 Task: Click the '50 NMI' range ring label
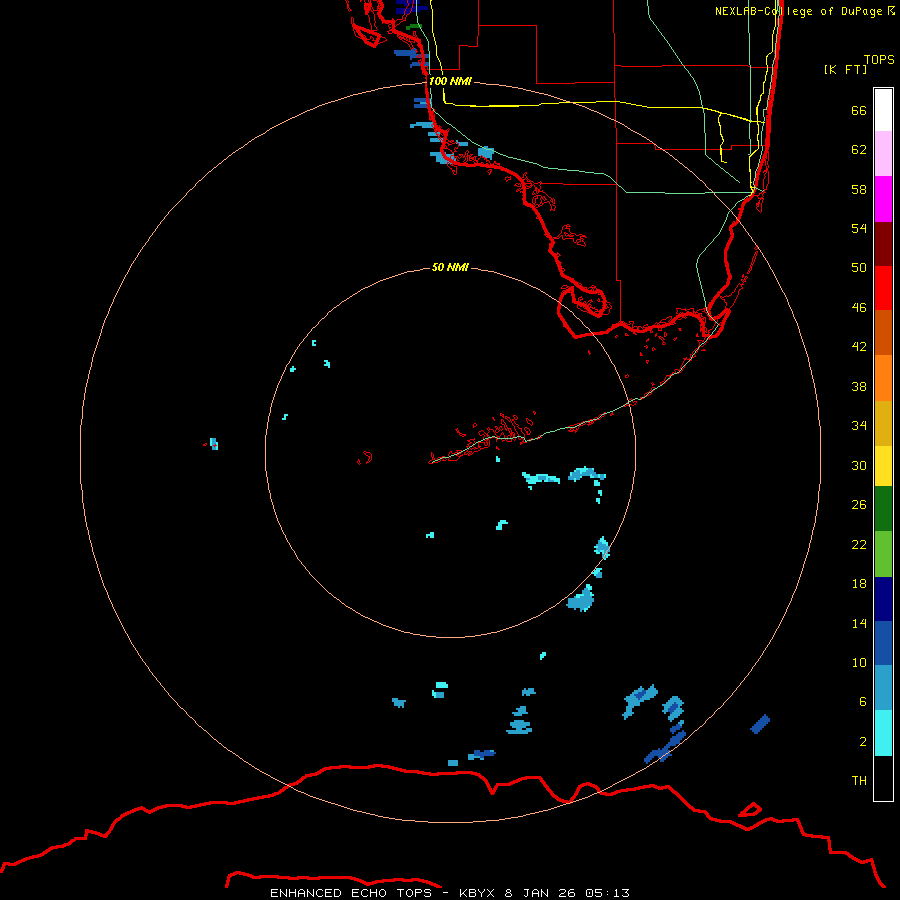tap(450, 267)
